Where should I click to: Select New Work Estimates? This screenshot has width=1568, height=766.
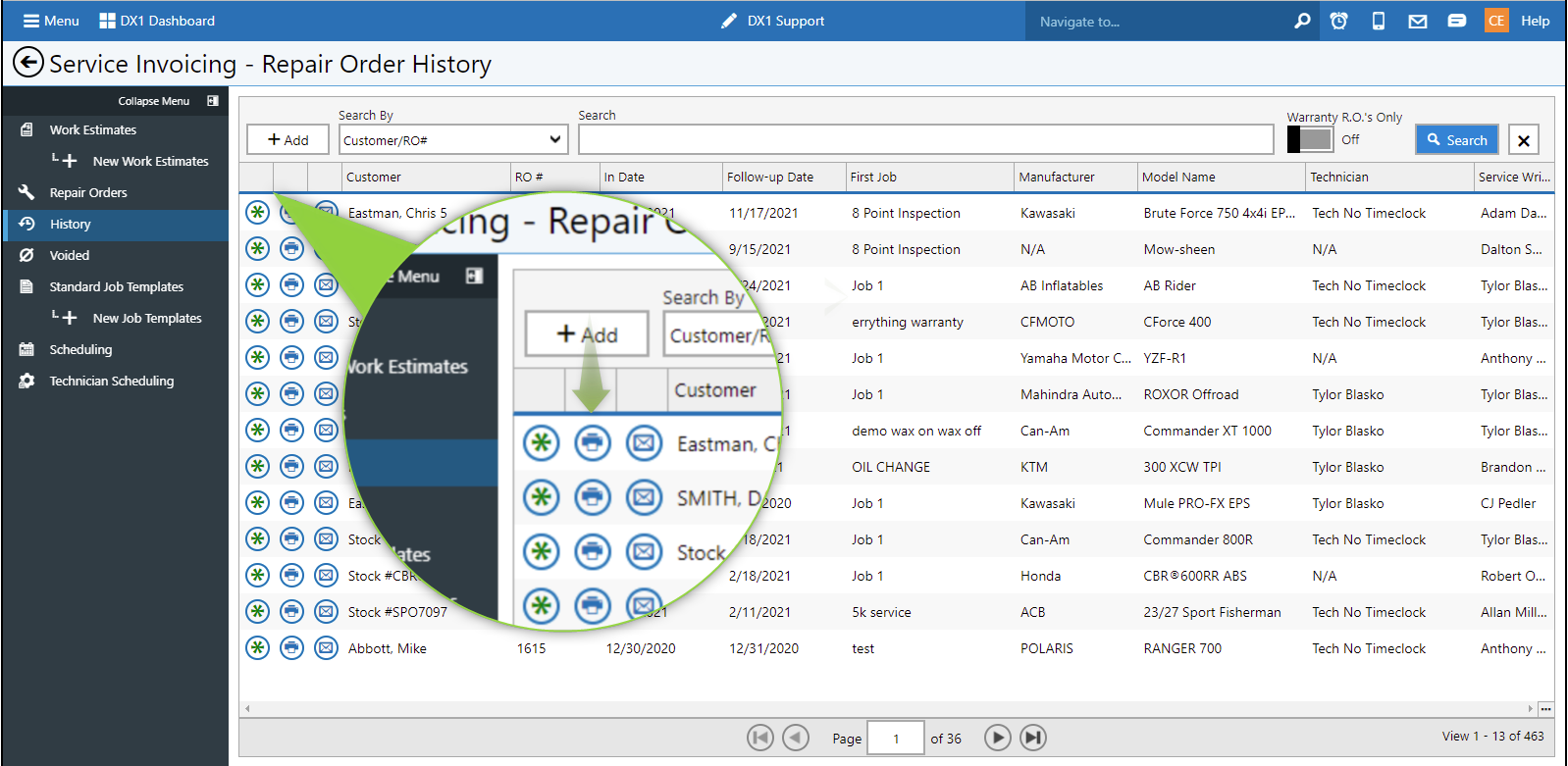[150, 161]
